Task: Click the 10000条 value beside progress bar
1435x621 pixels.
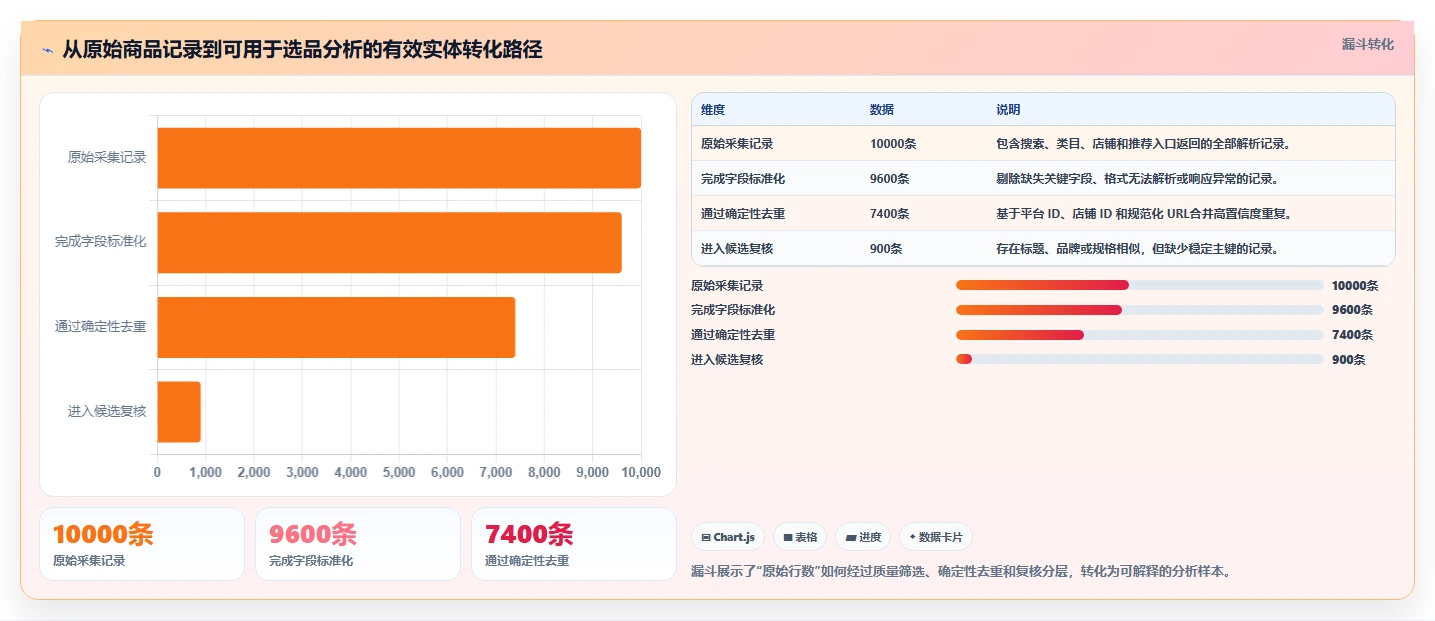Action: 1355,286
